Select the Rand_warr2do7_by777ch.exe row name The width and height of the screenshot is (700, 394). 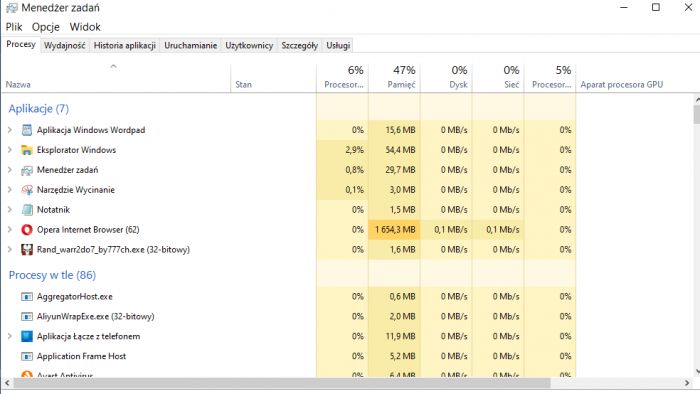click(113, 249)
